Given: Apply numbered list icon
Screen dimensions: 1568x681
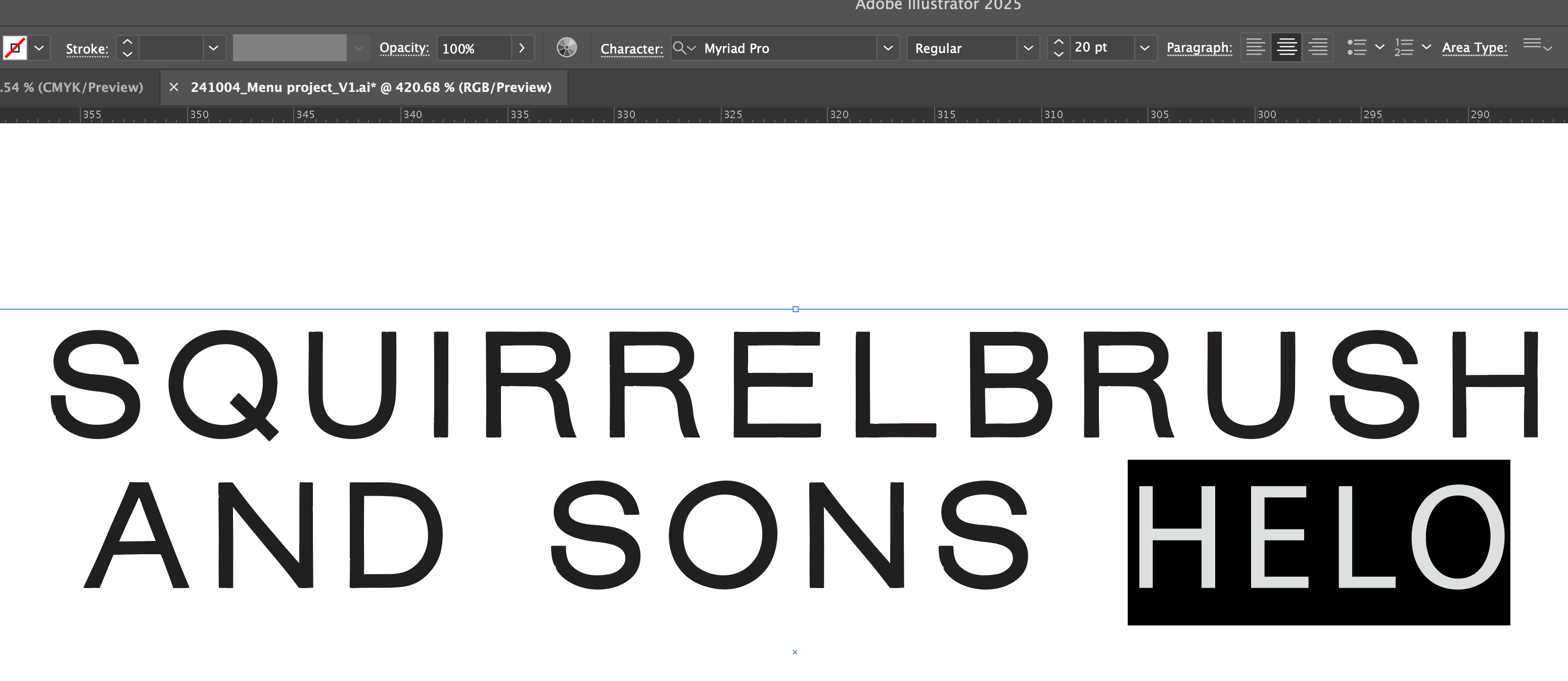Looking at the screenshot, I should (x=1404, y=47).
